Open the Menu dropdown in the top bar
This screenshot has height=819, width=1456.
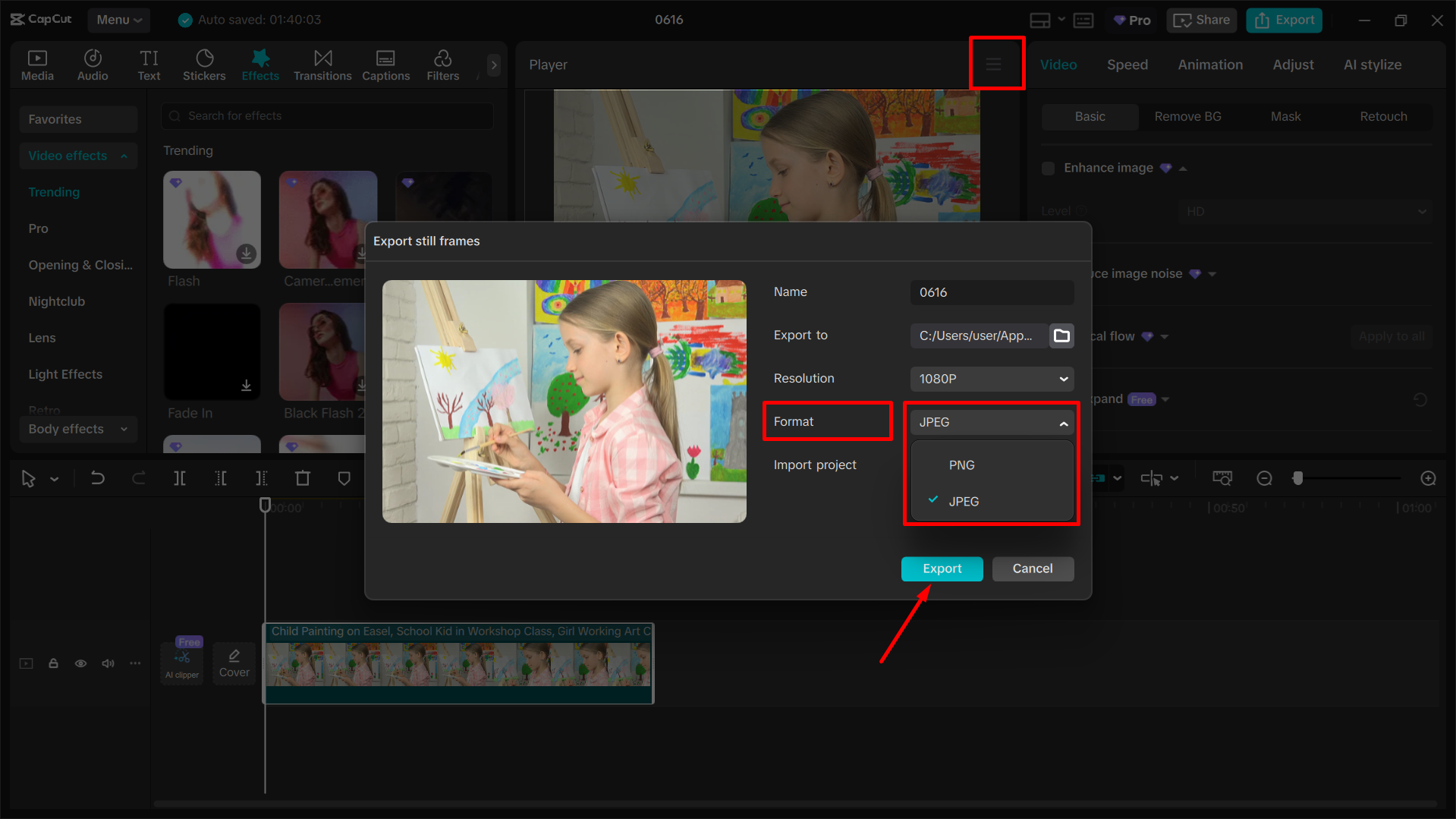tap(118, 20)
